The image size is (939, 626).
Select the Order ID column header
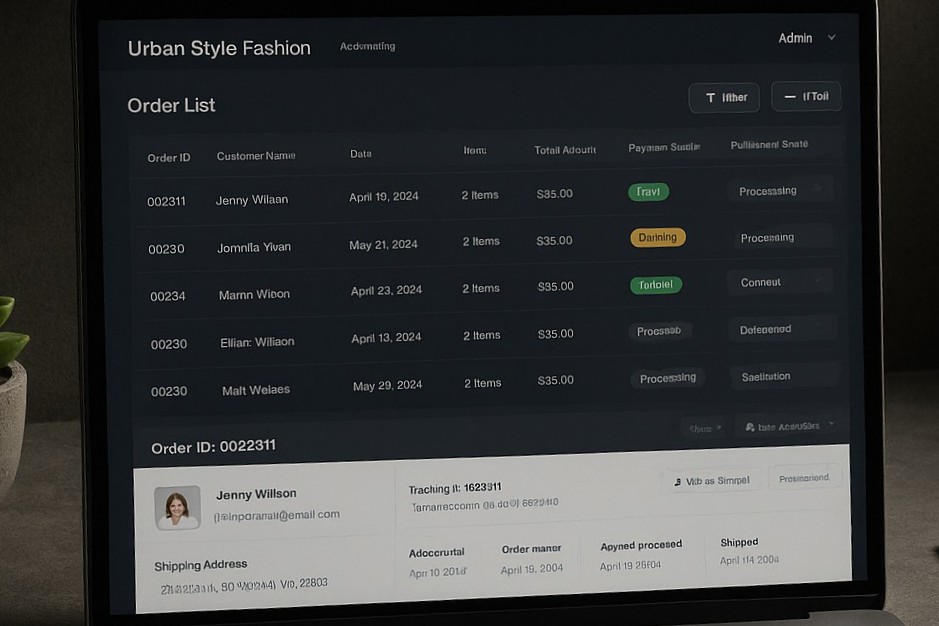pos(168,157)
